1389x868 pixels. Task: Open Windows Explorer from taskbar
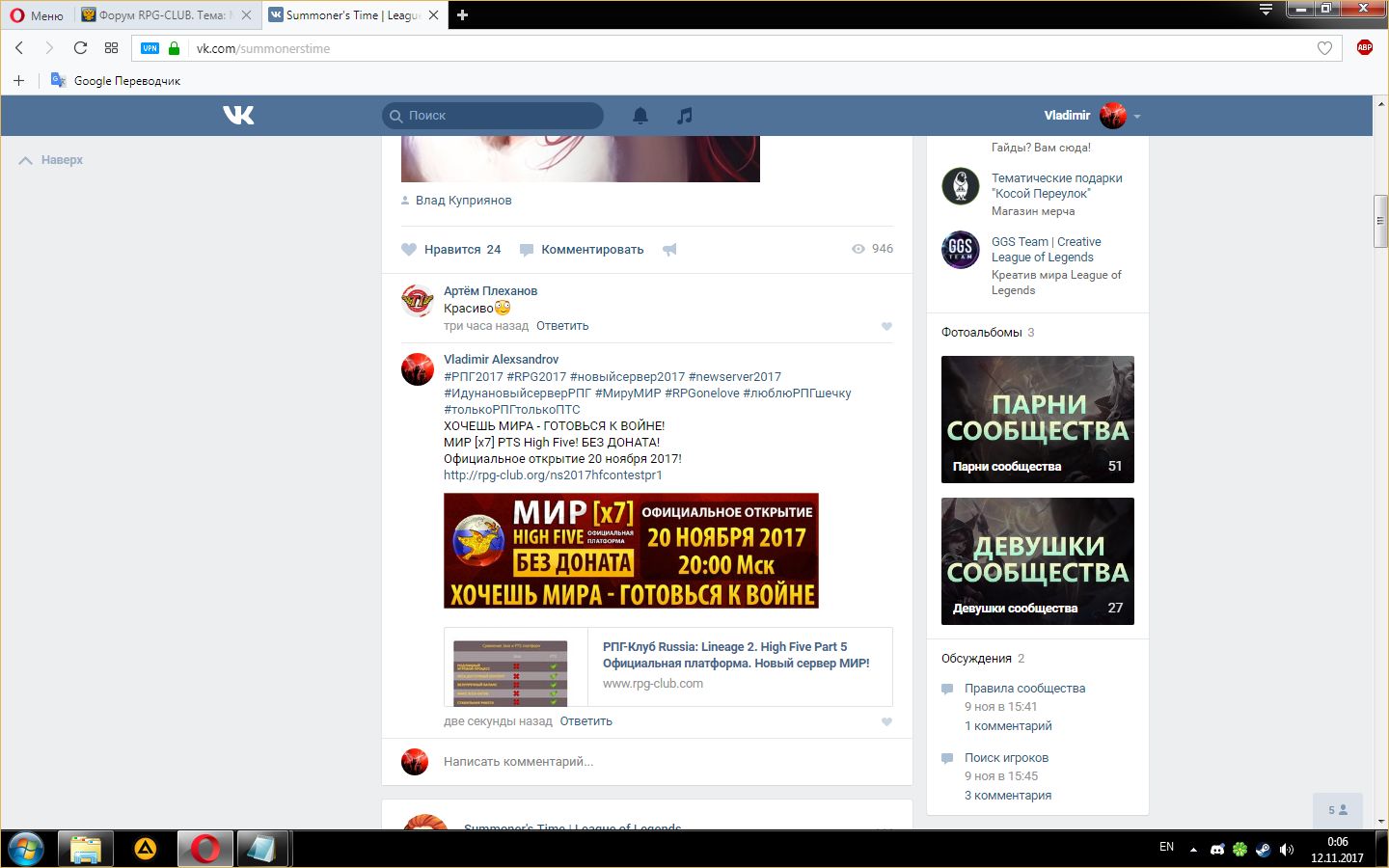click(x=86, y=850)
